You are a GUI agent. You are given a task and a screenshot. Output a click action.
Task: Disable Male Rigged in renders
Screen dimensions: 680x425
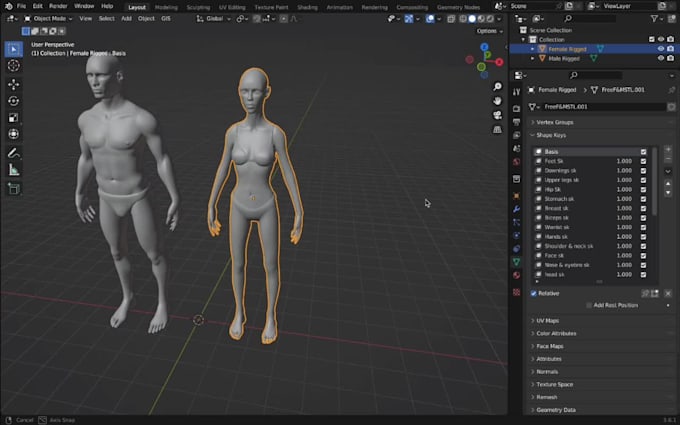point(670,58)
